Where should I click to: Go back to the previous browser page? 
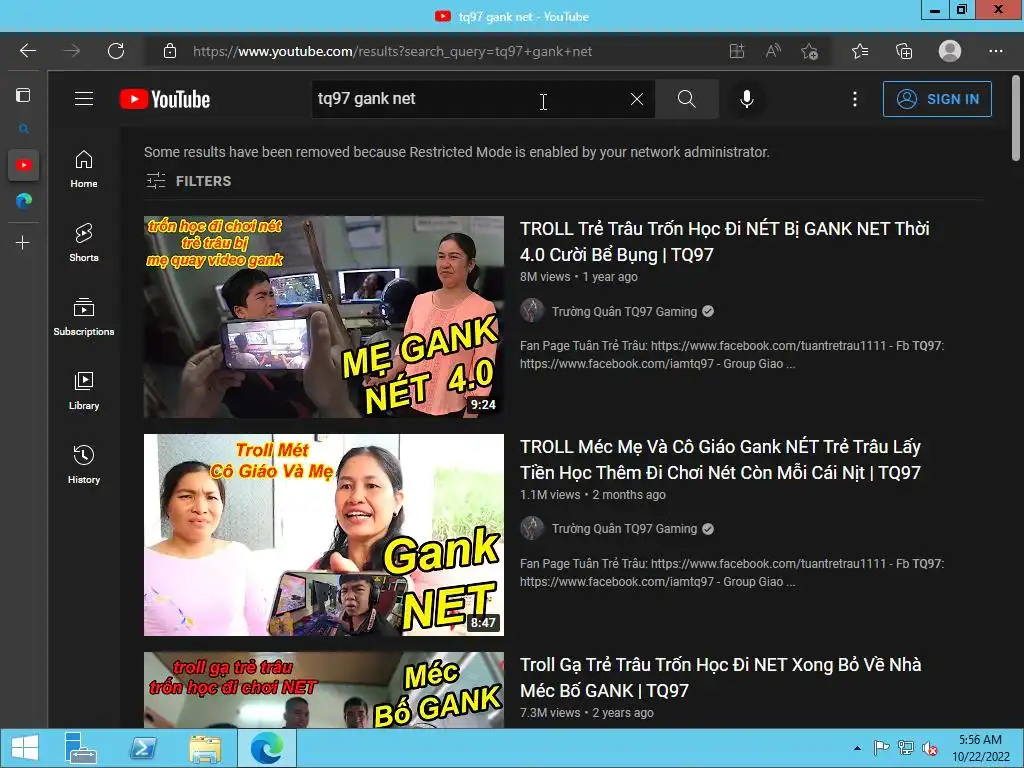(x=27, y=51)
